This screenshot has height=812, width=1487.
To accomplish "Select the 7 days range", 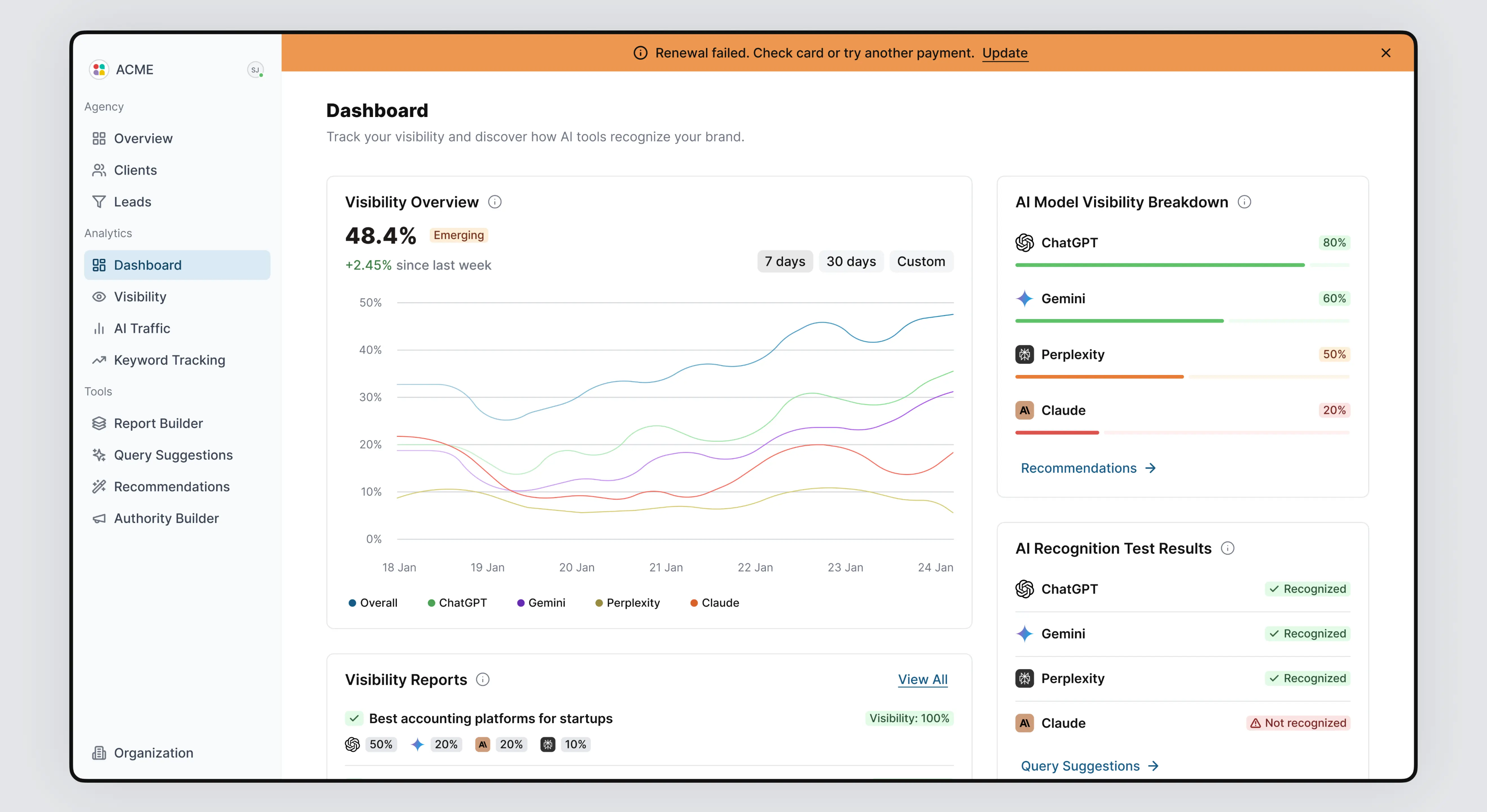I will coord(785,261).
